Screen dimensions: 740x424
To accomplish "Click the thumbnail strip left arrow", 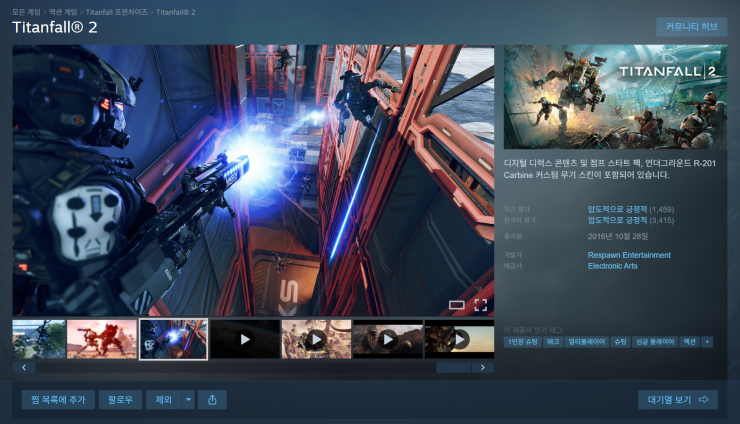I will [x=24, y=367].
